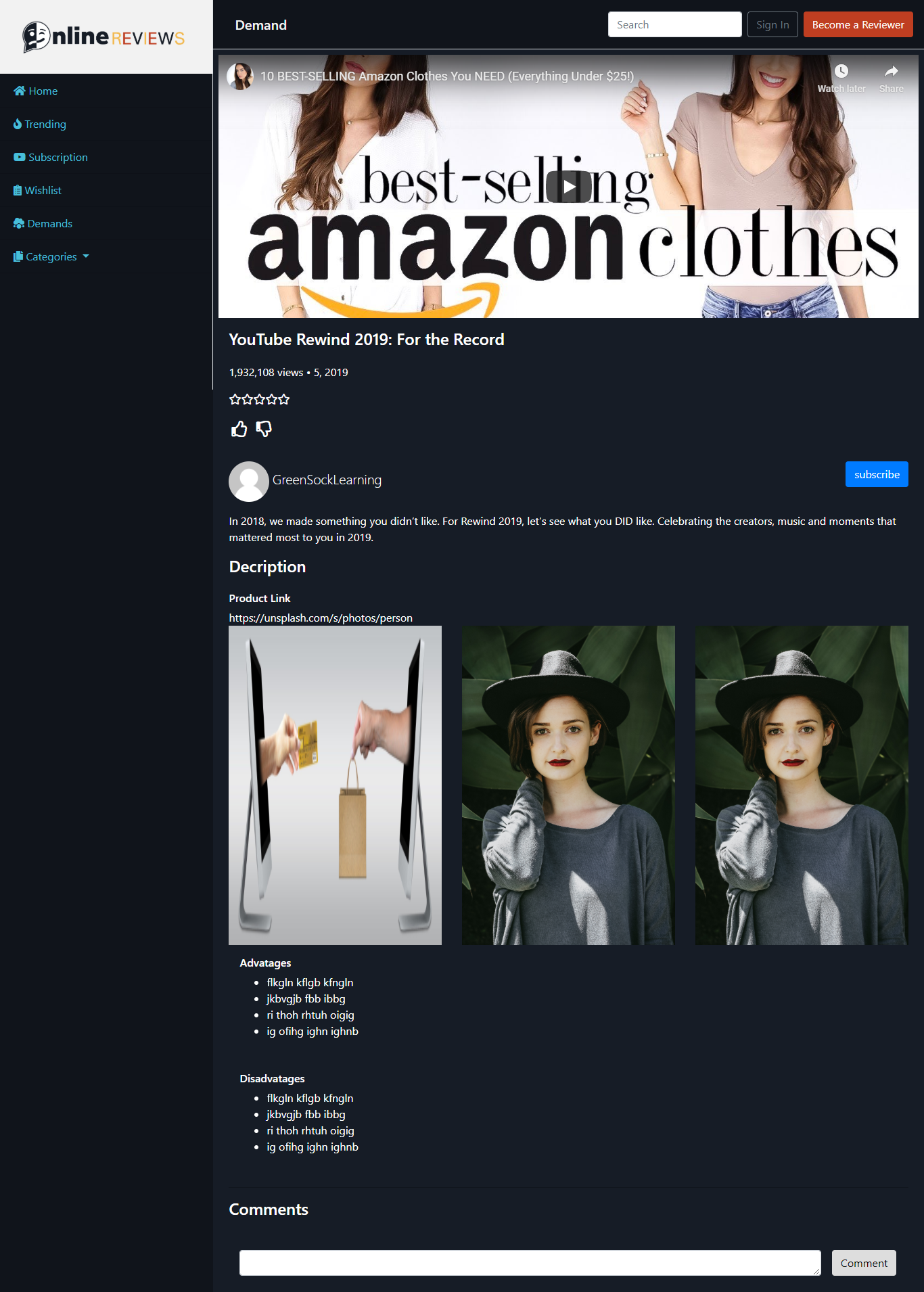Rate three stars
This screenshot has width=924, height=1292.
259,399
